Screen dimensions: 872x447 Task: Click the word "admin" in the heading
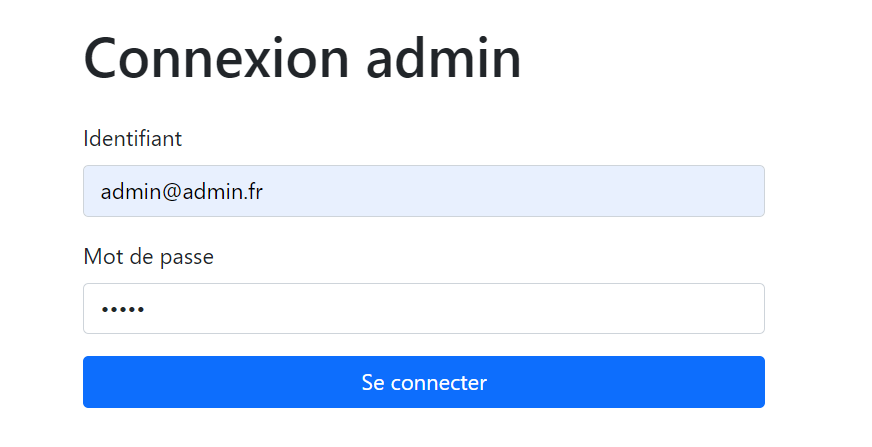pos(443,58)
